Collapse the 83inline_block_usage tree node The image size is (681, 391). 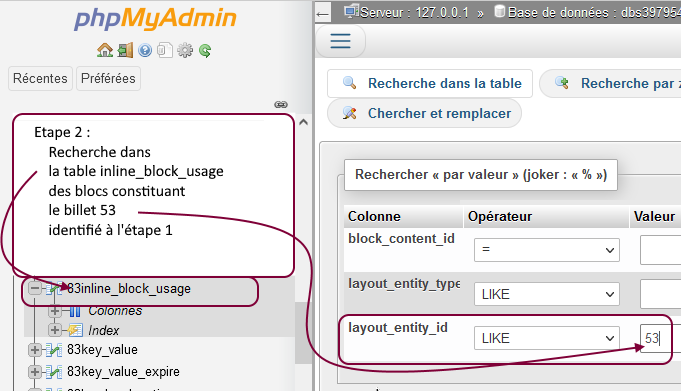[35, 288]
